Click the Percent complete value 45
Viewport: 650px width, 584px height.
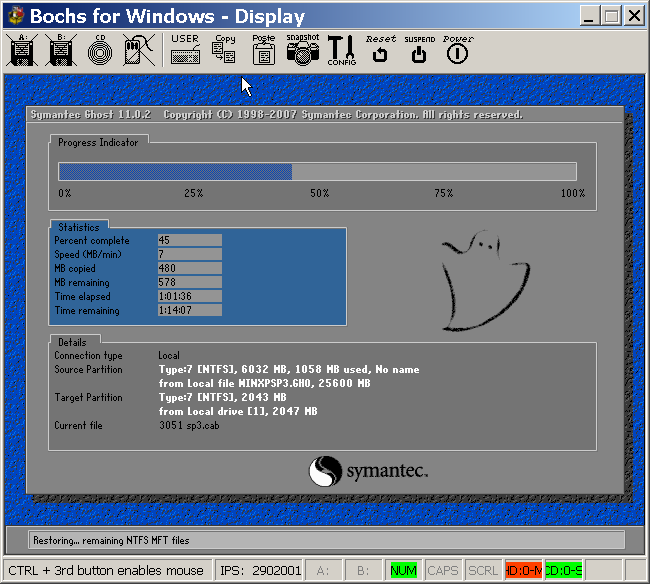[189, 240]
